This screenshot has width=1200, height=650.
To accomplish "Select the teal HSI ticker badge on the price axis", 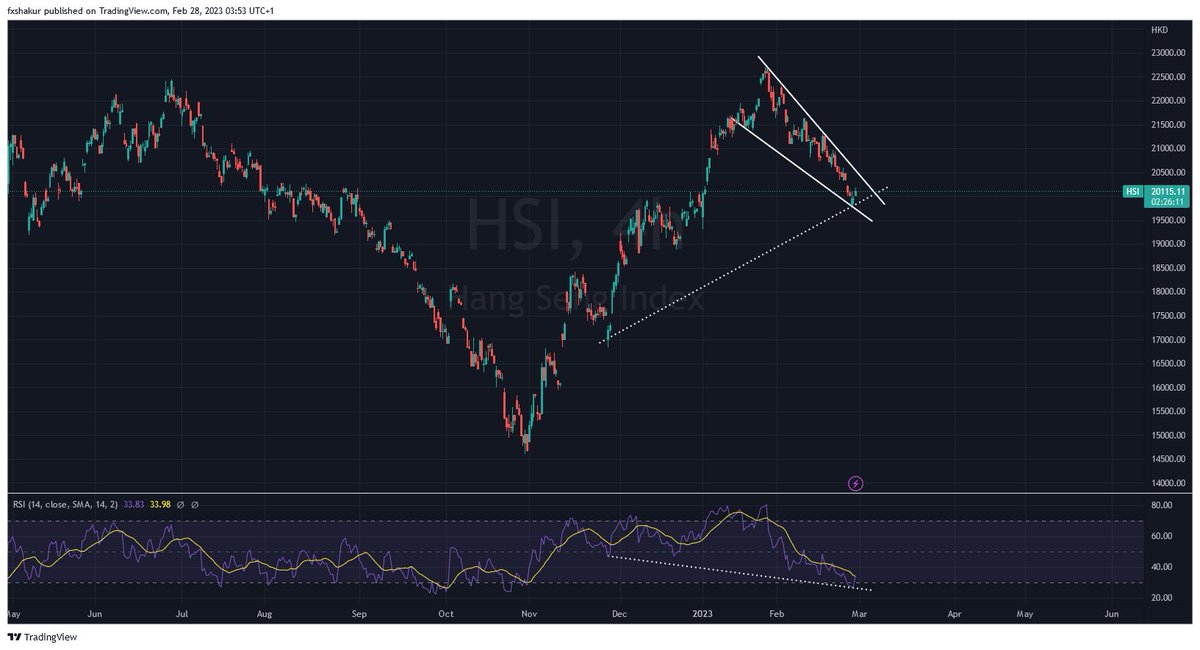I will pyautogui.click(x=1132, y=191).
